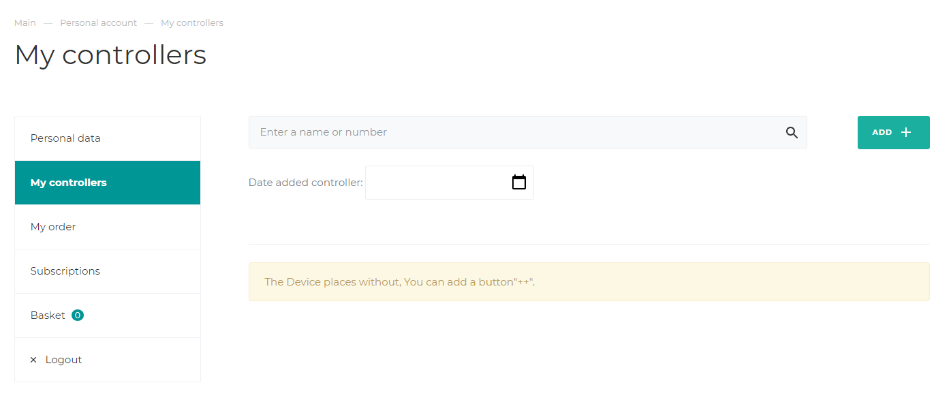This screenshot has height=400, width=951.
Task: Click the Personal account breadcrumb link
Action: 98,23
